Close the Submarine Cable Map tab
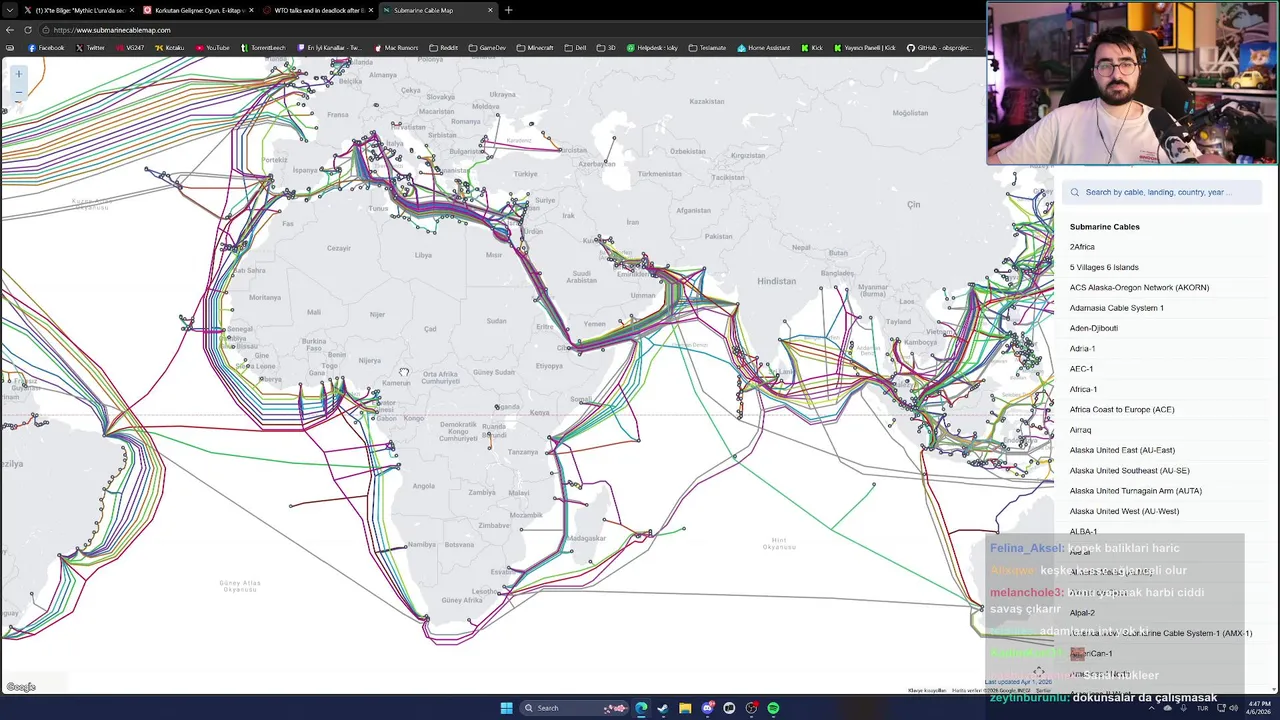The width and height of the screenshot is (1280, 720). [x=490, y=10]
